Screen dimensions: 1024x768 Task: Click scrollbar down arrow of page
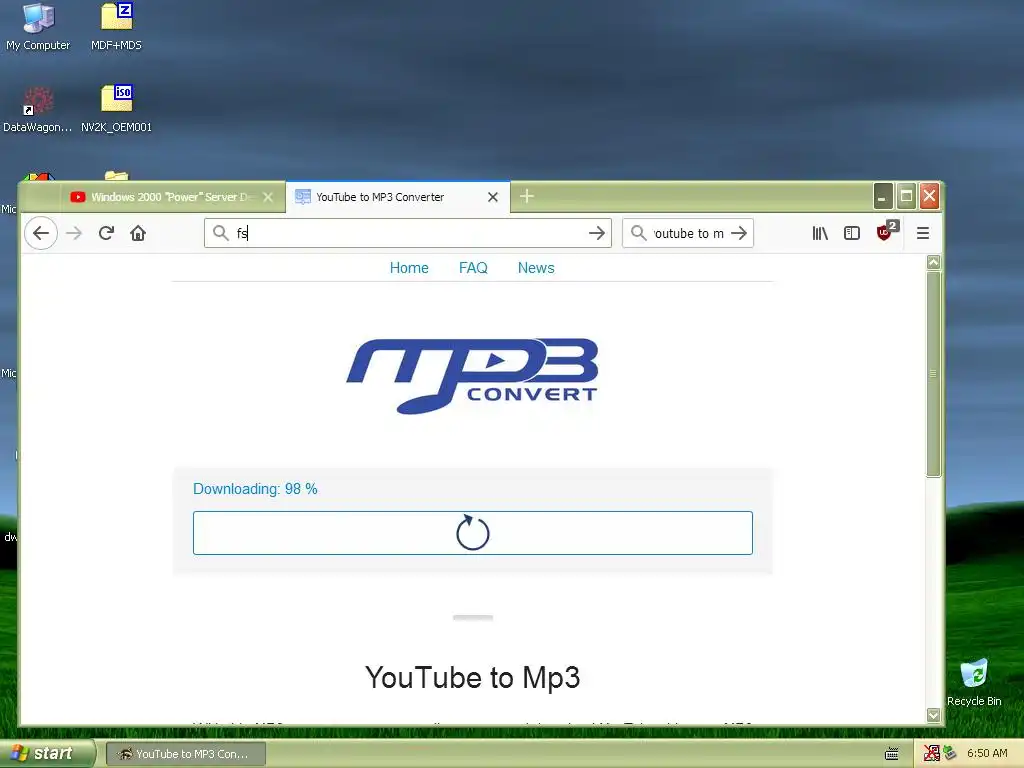coord(933,715)
